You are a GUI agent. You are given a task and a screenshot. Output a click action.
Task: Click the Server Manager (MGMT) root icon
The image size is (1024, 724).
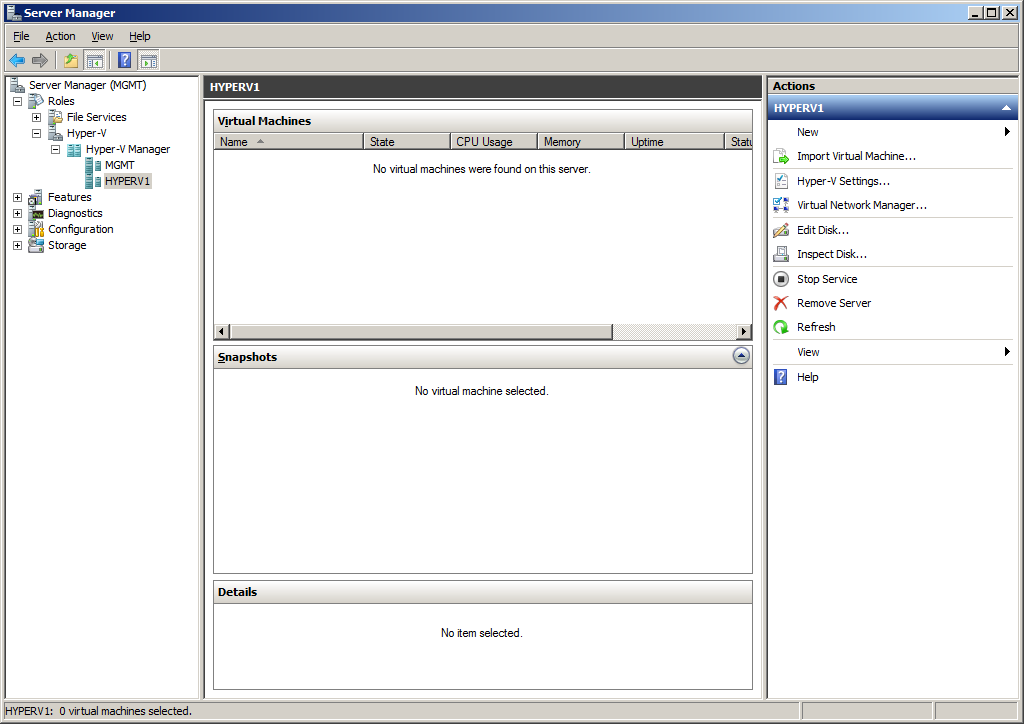coord(17,85)
